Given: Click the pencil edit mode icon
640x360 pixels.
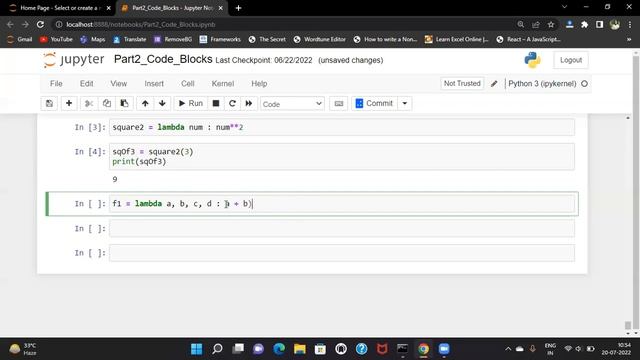Looking at the screenshot, I should pos(494,84).
